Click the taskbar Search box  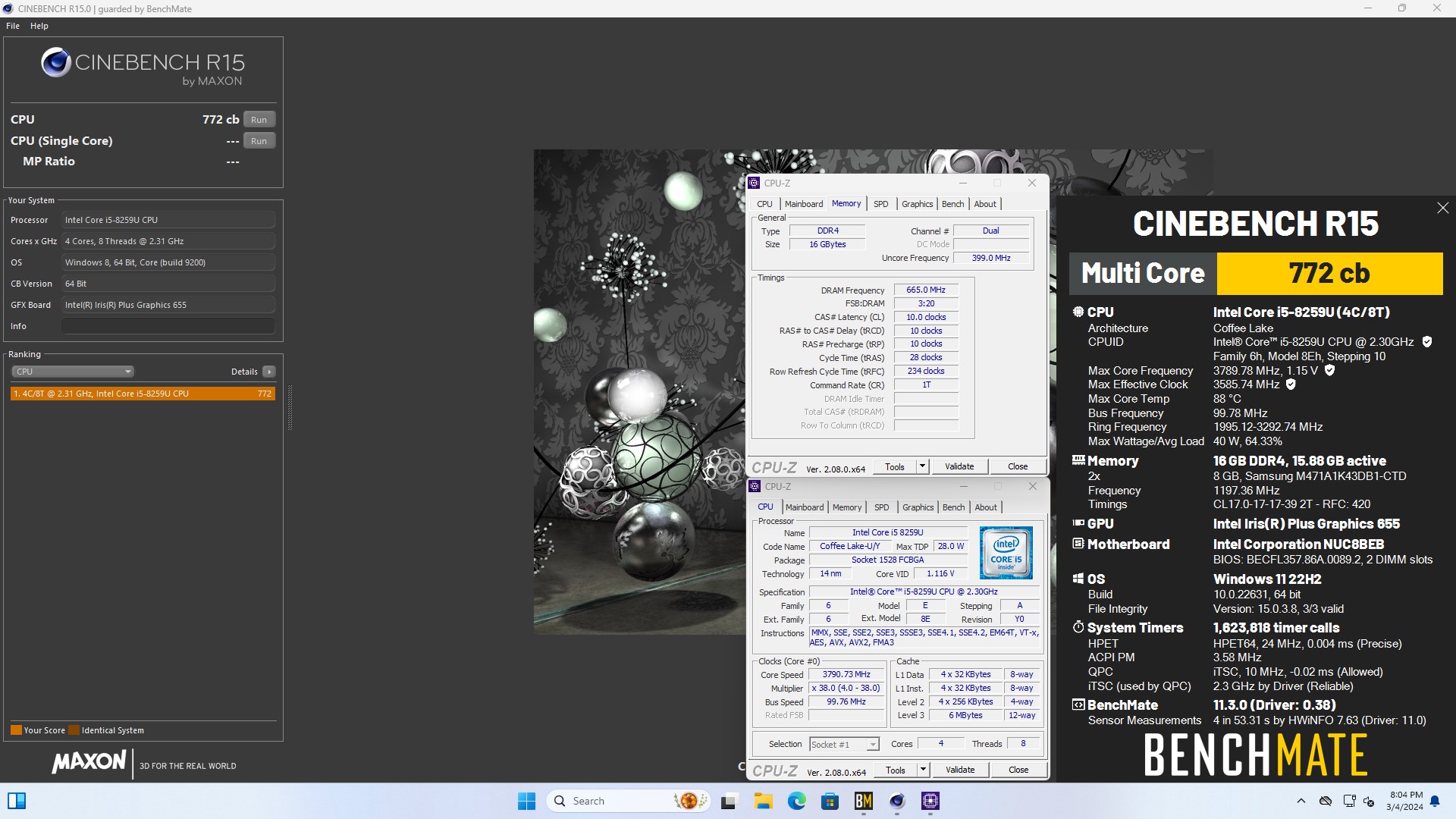(629, 801)
